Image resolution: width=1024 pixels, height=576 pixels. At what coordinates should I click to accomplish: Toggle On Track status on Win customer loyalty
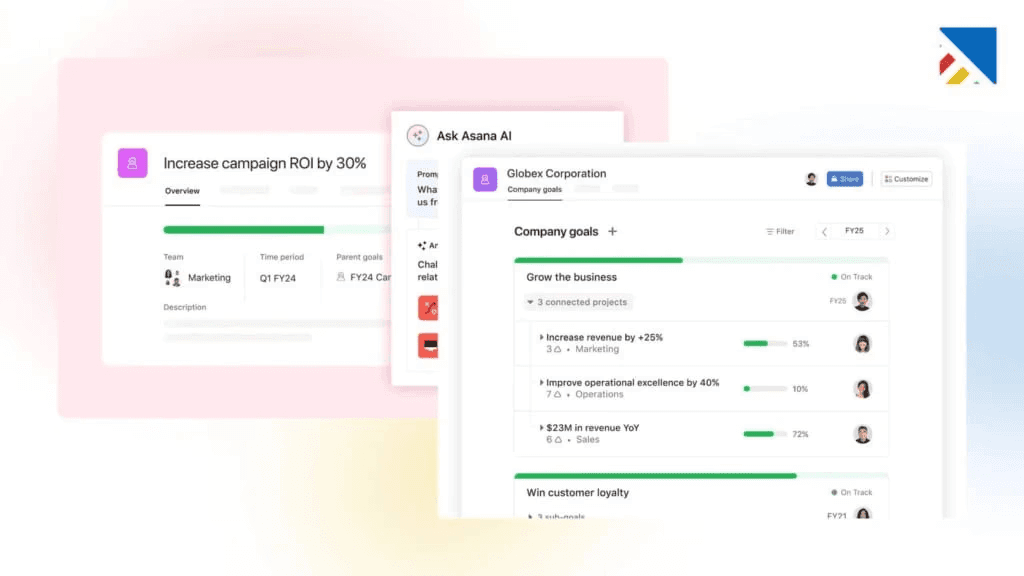[x=835, y=492]
